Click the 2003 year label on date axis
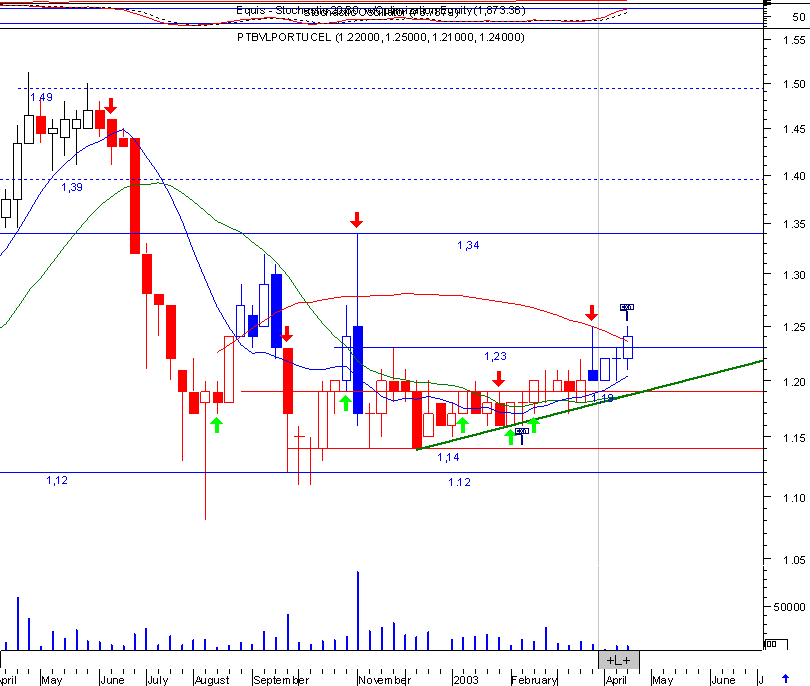 [465, 680]
